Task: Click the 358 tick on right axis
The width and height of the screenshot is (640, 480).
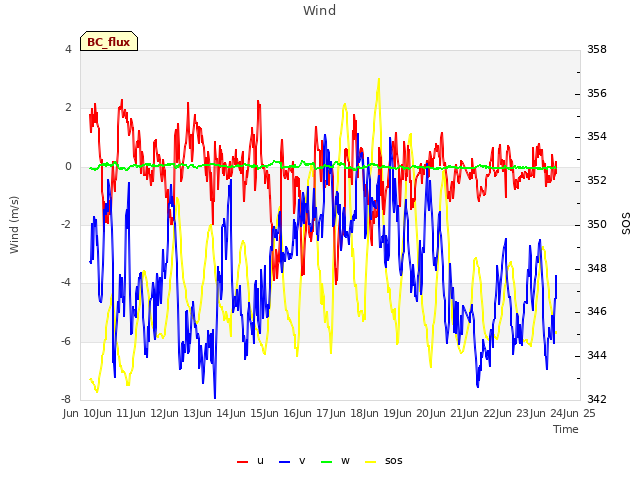Action: (597, 49)
